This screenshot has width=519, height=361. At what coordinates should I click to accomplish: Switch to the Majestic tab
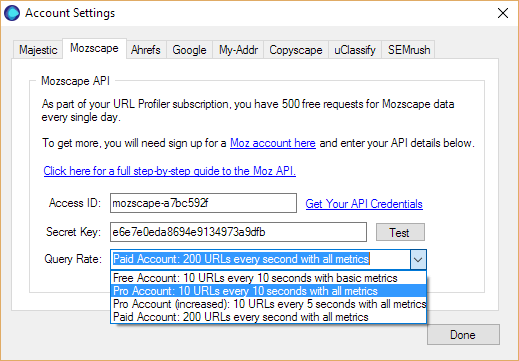click(x=38, y=50)
